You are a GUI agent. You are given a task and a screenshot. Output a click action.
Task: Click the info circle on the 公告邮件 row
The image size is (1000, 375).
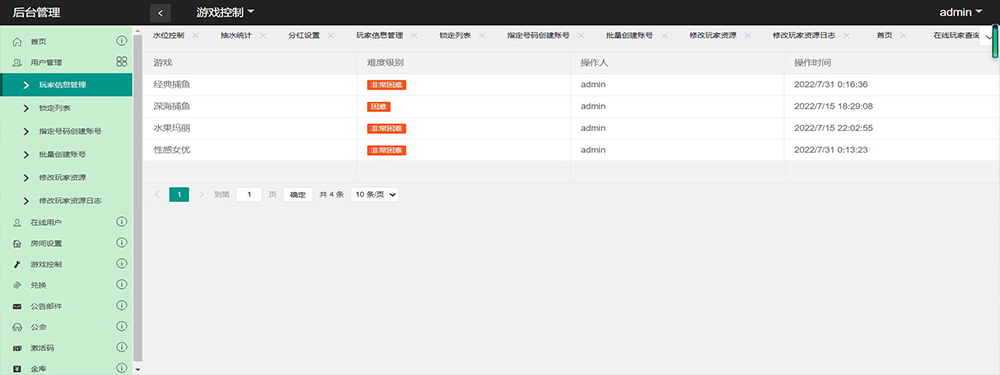[121, 305]
